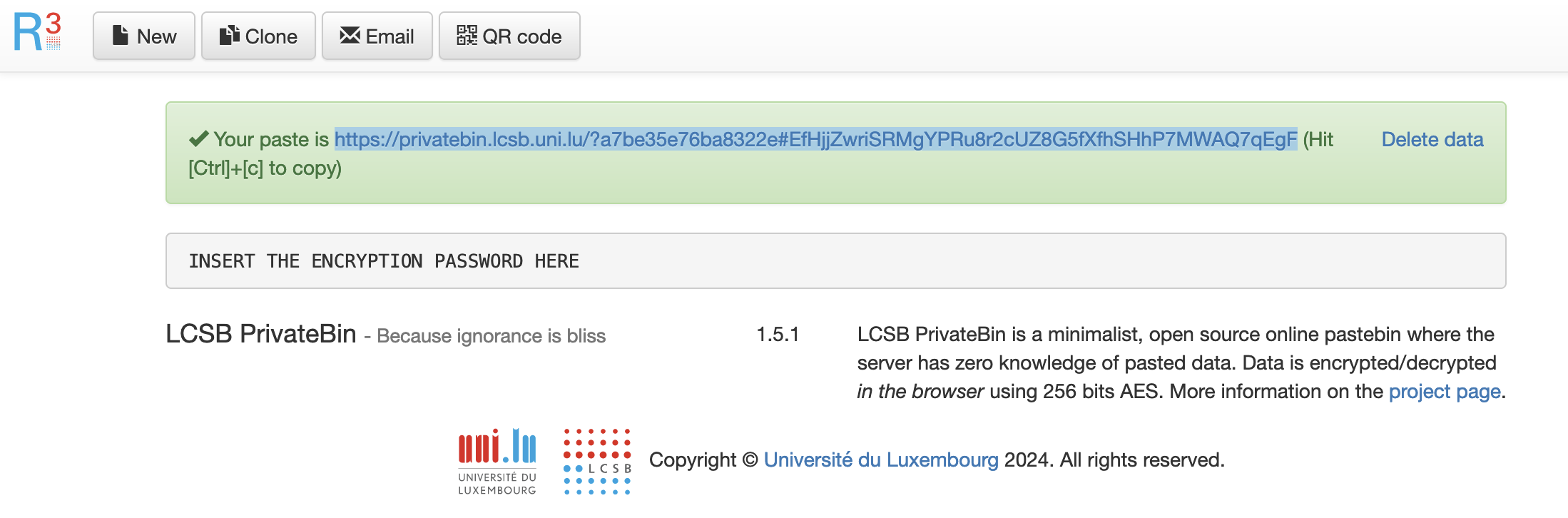Send the paste link by Email
1568x518 pixels.
pos(377,36)
